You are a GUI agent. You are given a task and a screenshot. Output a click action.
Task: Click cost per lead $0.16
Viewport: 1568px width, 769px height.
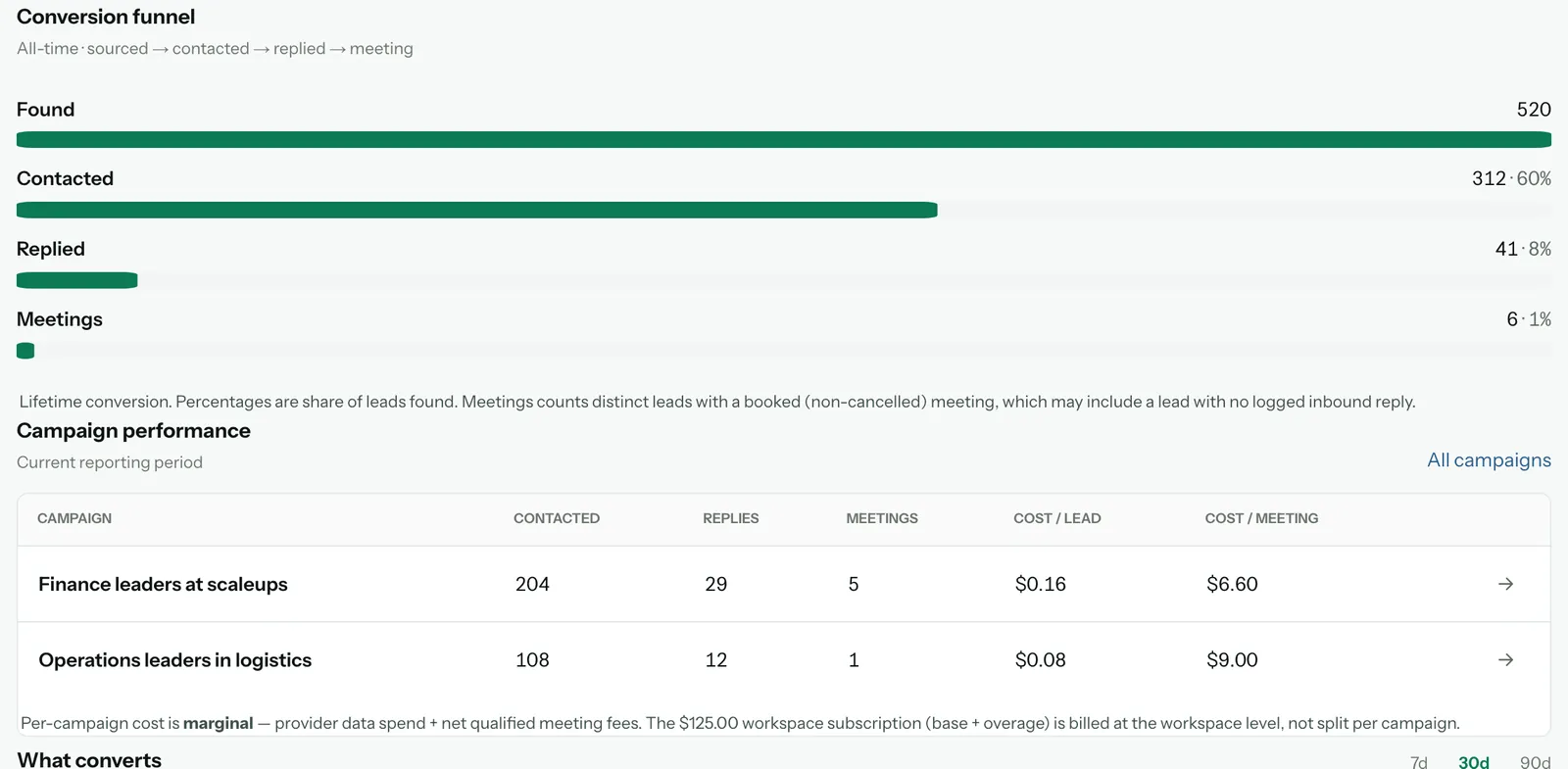pyautogui.click(x=1040, y=584)
